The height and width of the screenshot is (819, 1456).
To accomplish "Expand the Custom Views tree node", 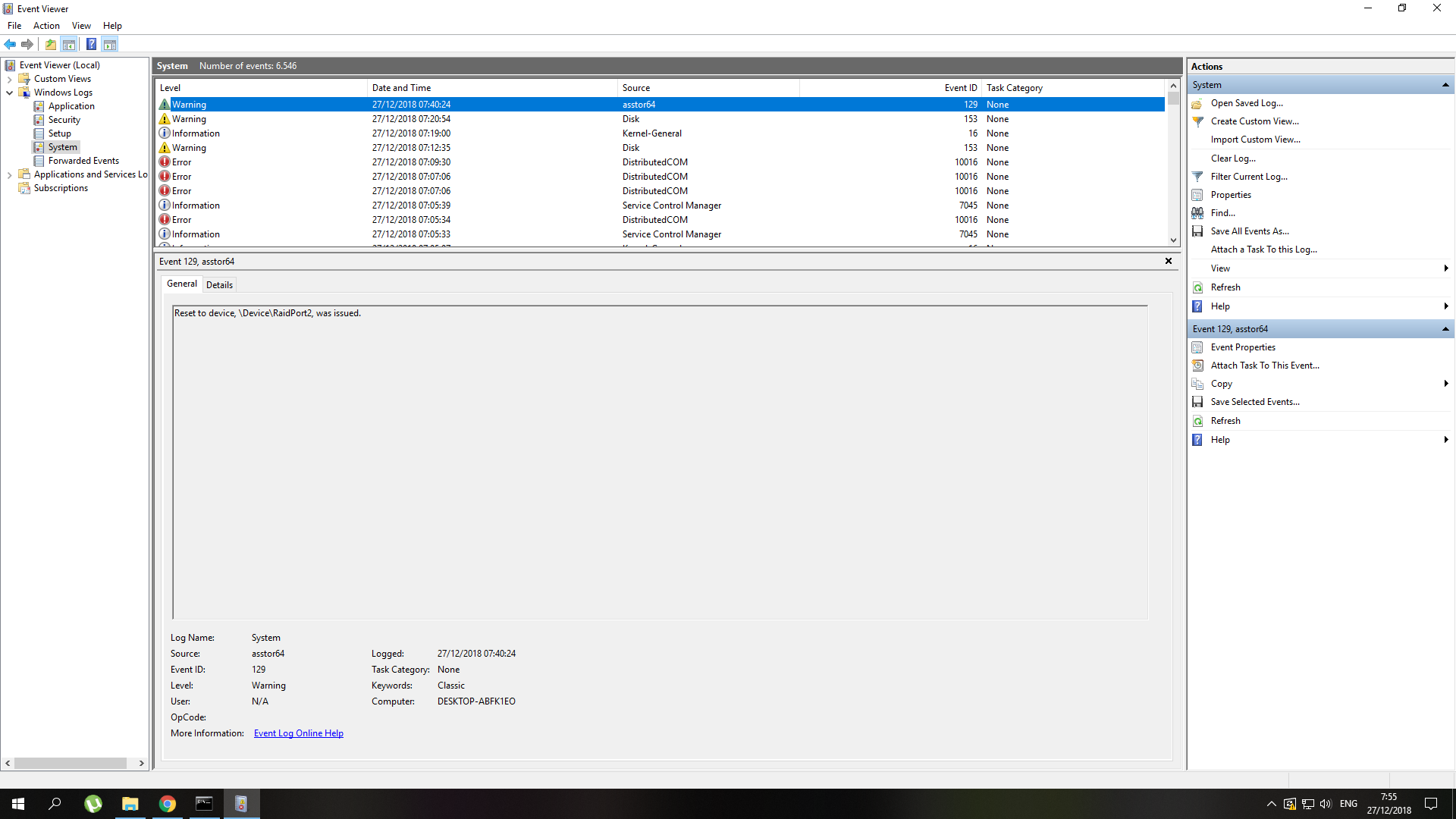I will pyautogui.click(x=9, y=79).
